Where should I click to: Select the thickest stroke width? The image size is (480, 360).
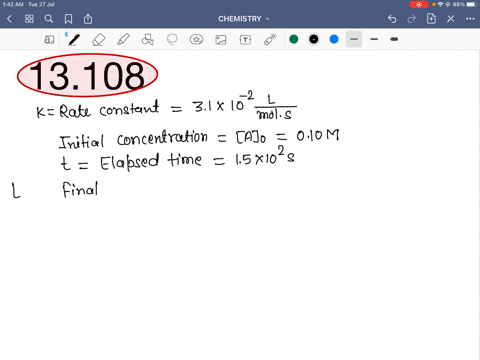coord(394,39)
